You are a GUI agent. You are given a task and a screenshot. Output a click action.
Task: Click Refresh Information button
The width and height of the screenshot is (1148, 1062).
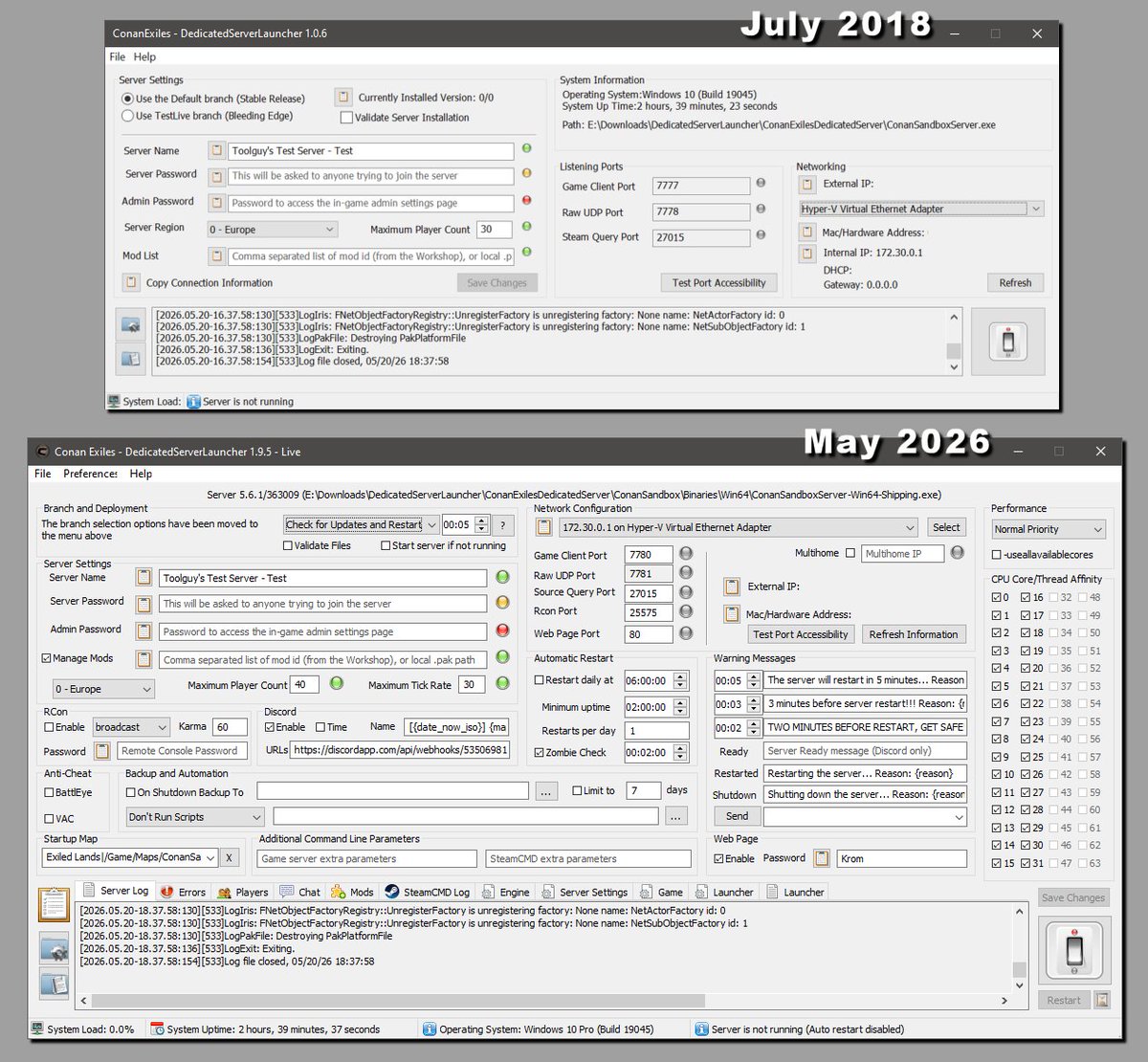point(913,634)
